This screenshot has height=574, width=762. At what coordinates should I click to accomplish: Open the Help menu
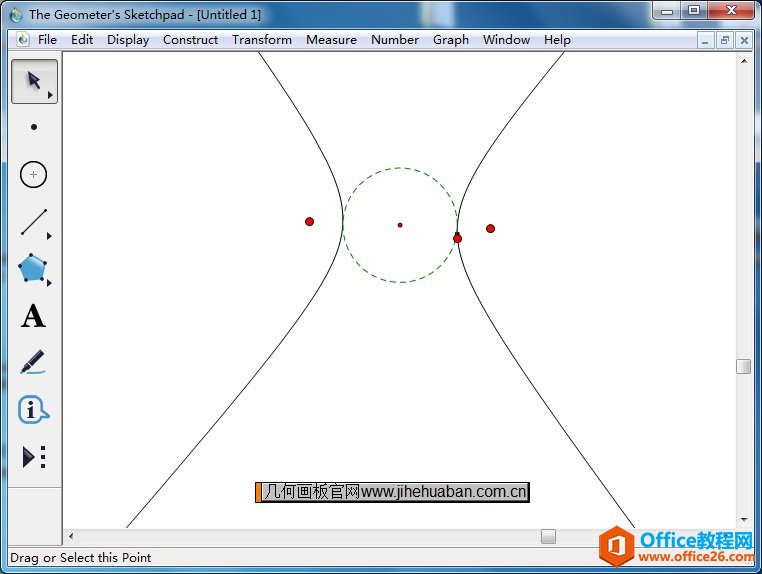pos(557,40)
